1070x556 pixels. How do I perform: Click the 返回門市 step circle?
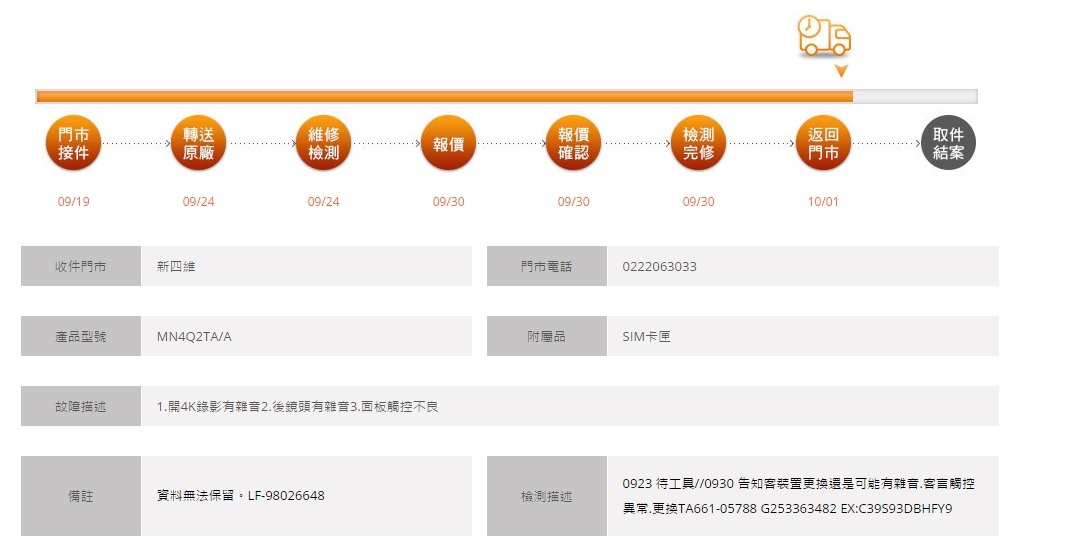coord(823,143)
